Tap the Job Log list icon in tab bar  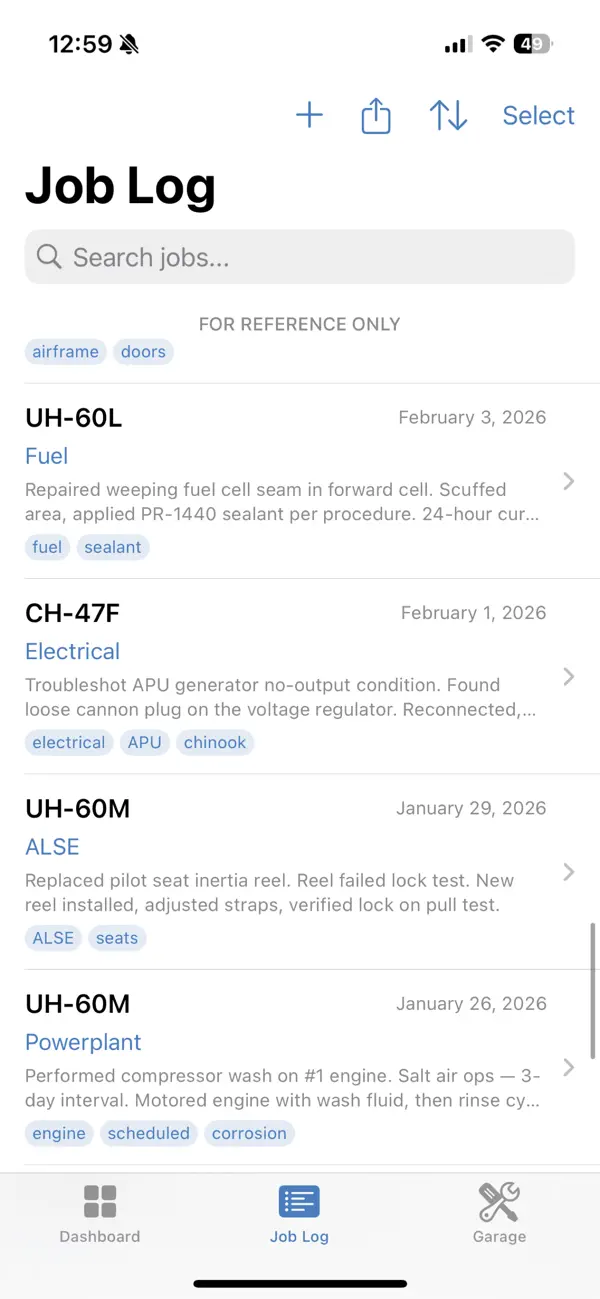pyautogui.click(x=299, y=1201)
